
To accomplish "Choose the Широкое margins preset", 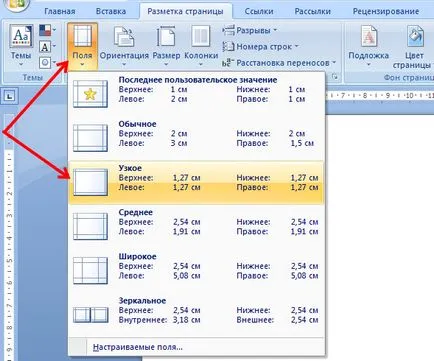I will [197, 271].
